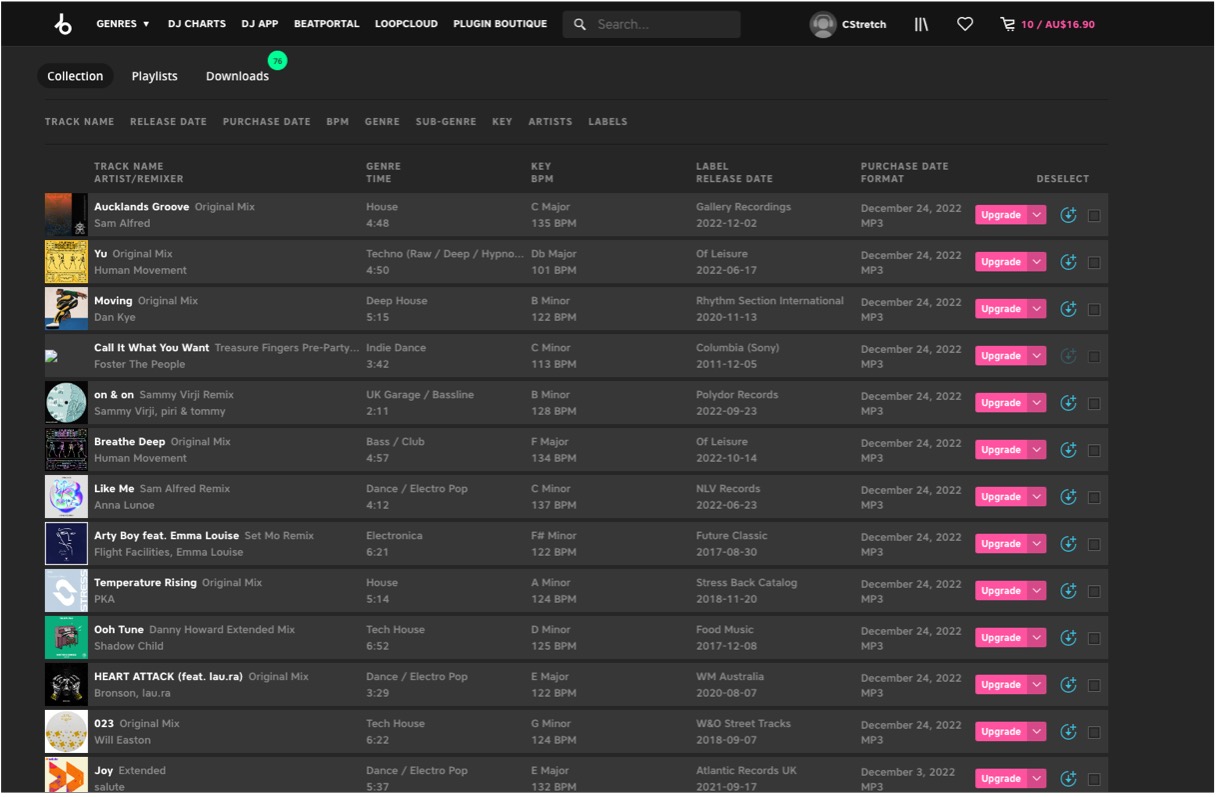This screenshot has width=1219, height=797.
Task: Select checkbox for Breathe Deep
Action: [1094, 451]
